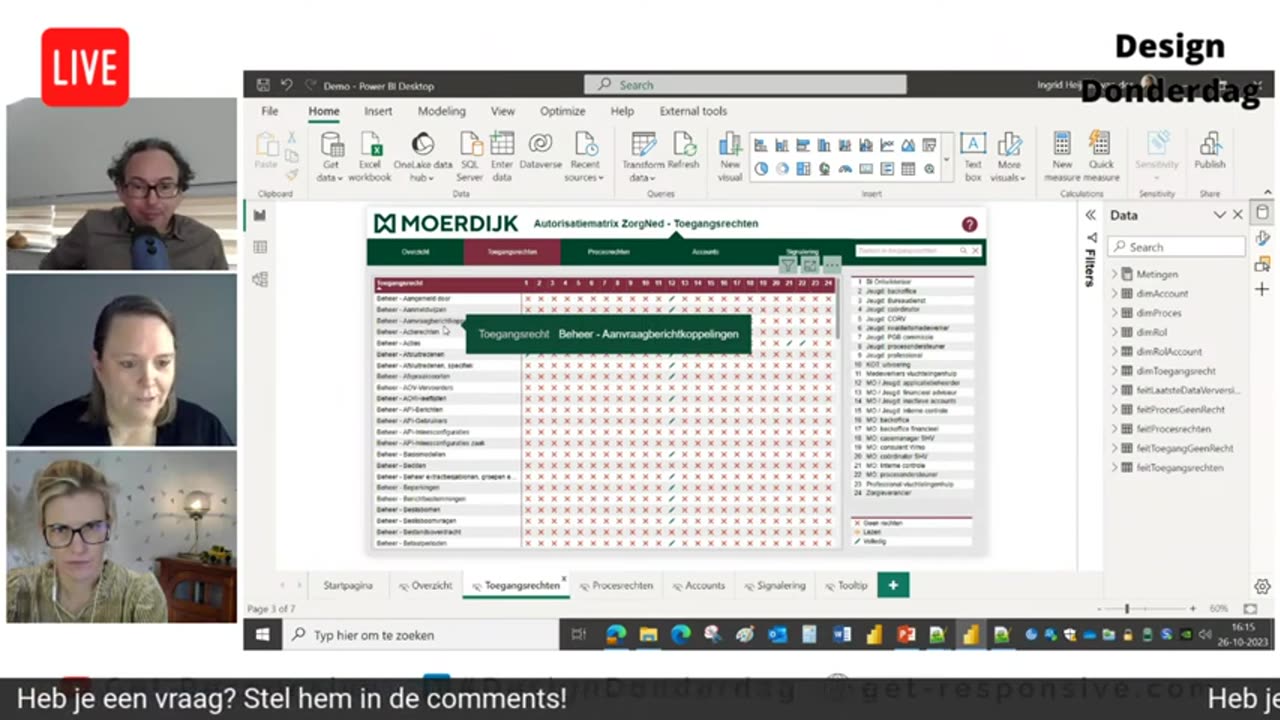Expand the feitToegangsrechten table
Image resolution: width=1280 pixels, height=720 pixels.
pos(1114,468)
